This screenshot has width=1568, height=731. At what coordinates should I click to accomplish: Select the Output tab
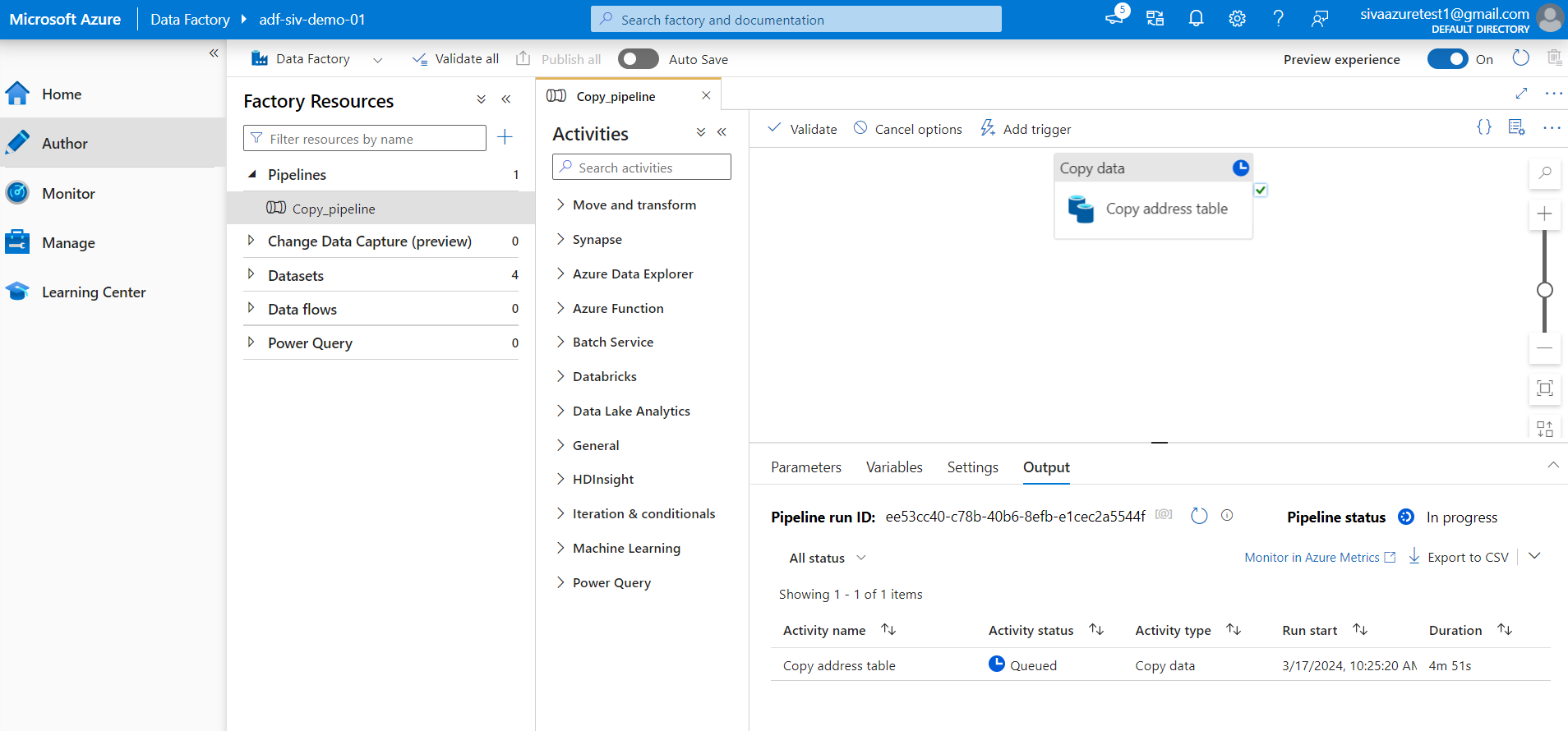click(1046, 467)
